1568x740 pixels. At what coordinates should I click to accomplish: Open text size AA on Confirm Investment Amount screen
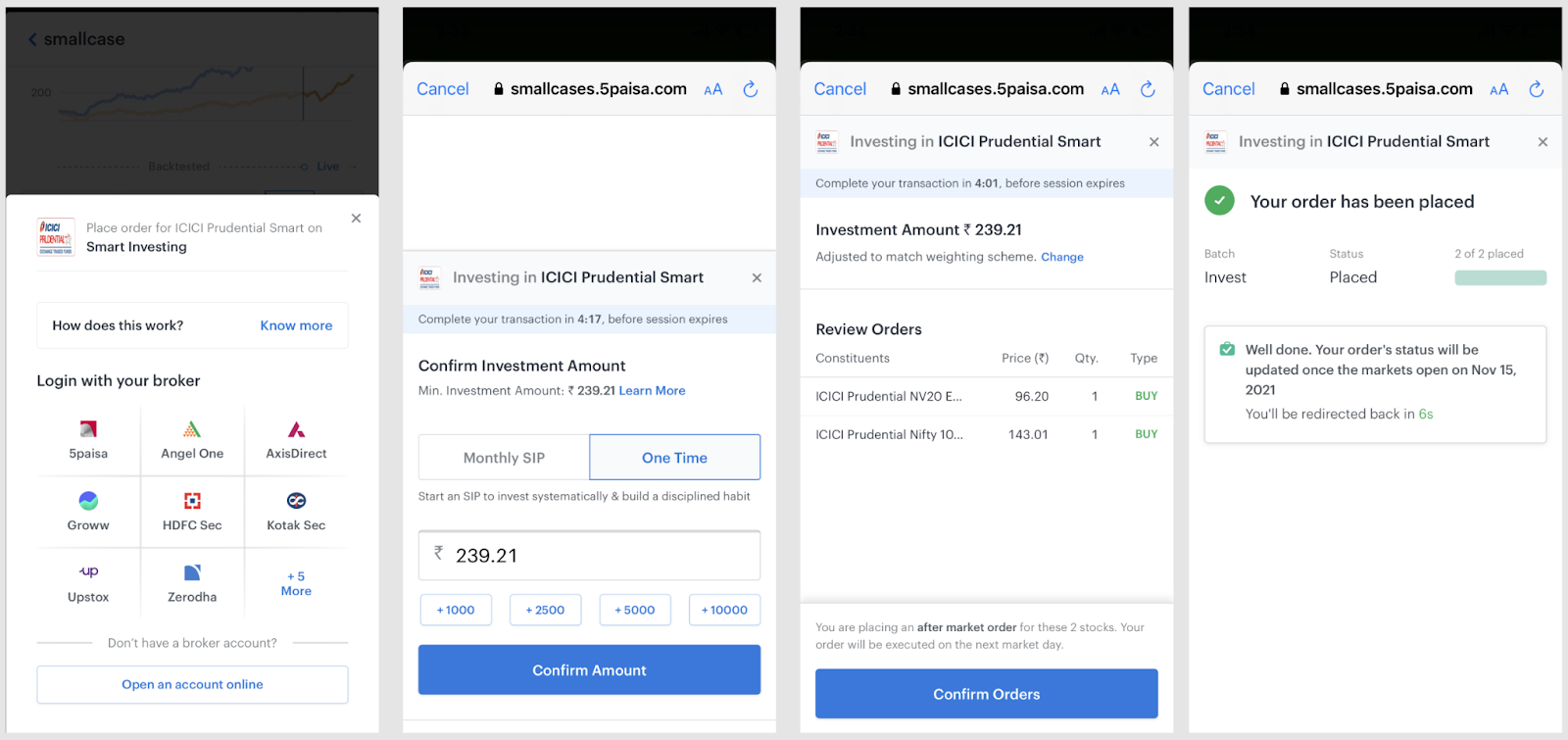(x=713, y=89)
